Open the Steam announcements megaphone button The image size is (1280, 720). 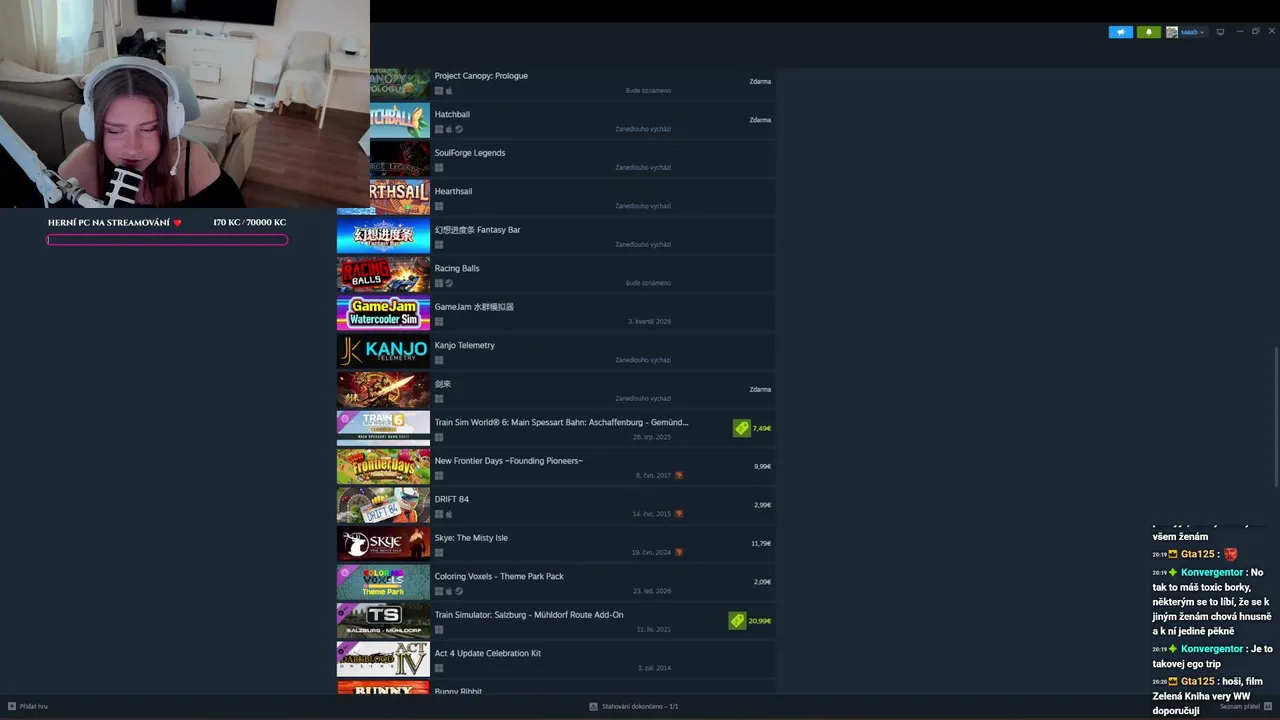(x=1120, y=32)
